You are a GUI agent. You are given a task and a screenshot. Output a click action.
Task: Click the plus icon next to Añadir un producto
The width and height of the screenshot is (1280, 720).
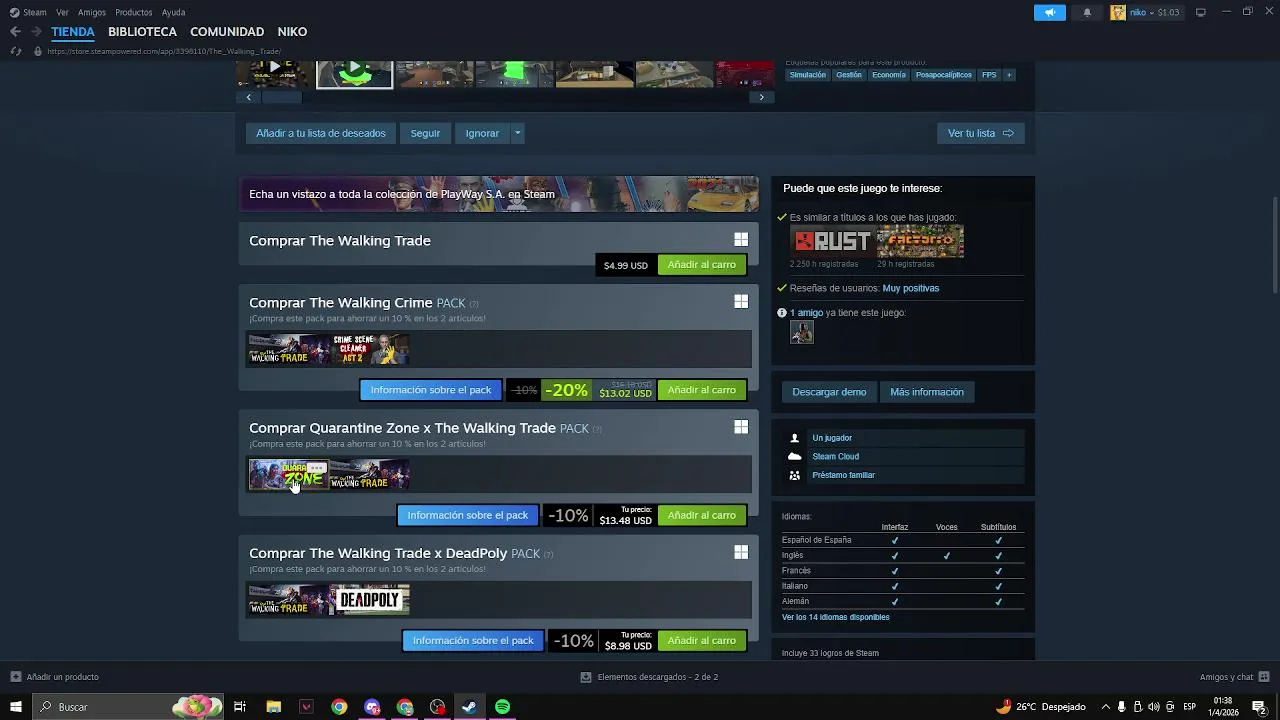[15, 677]
